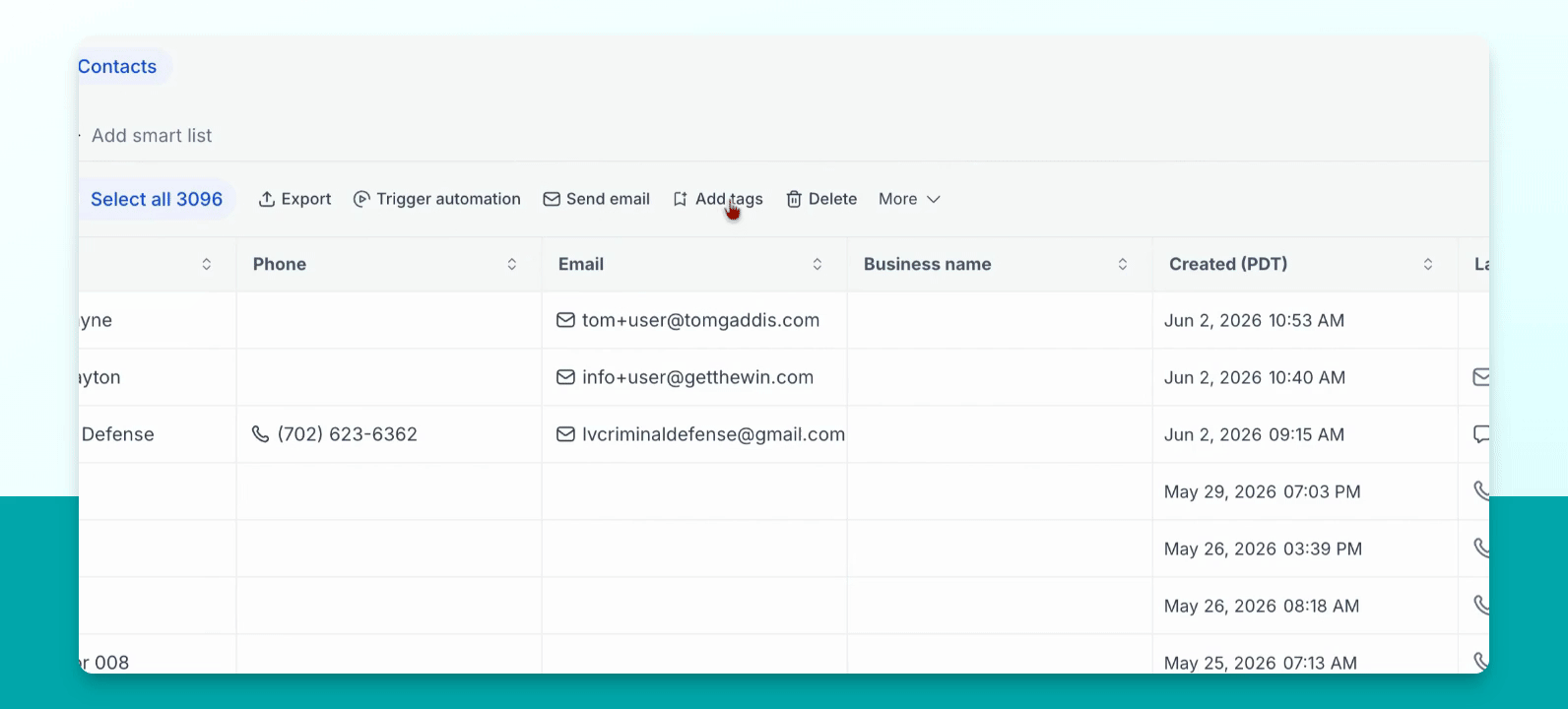Click date Jun 2, 2026 09:15 AM
The image size is (1568, 709).
click(1254, 434)
